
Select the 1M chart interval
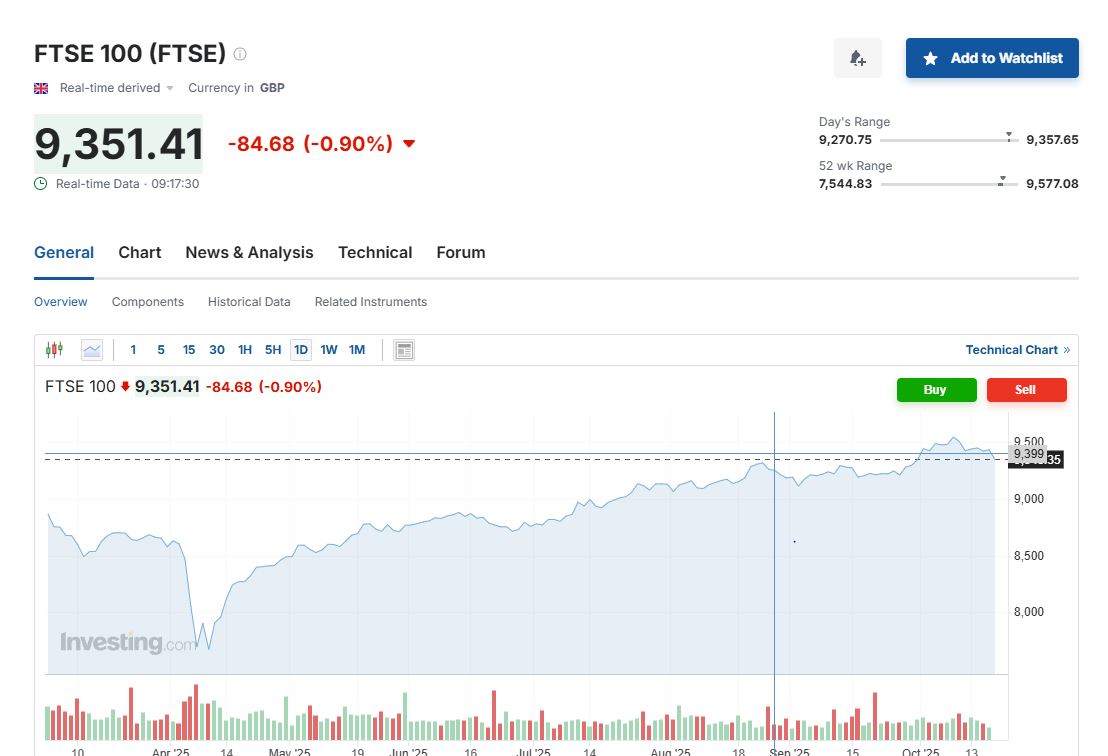[x=357, y=350]
